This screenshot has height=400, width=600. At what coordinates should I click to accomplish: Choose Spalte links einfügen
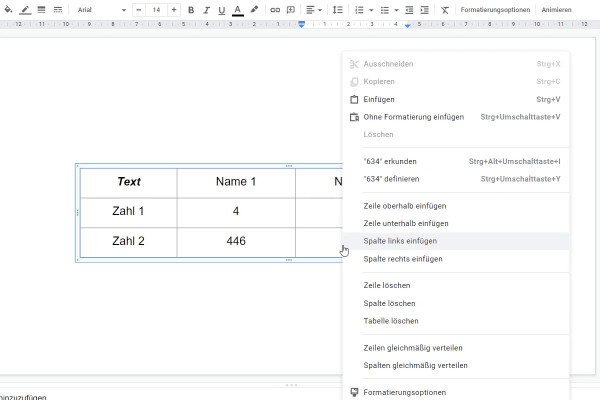[455, 241]
